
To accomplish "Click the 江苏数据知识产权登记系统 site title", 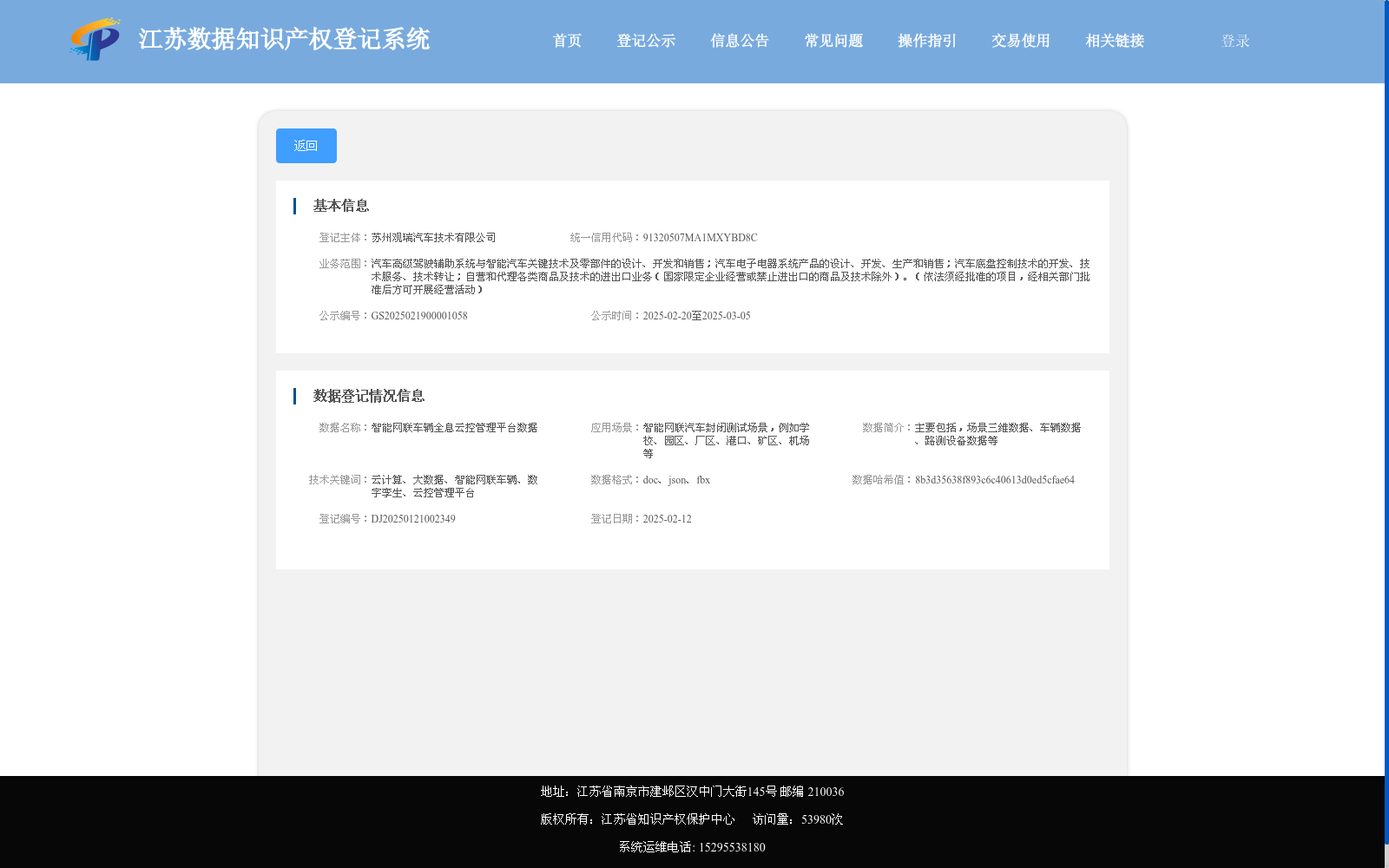I will point(284,40).
